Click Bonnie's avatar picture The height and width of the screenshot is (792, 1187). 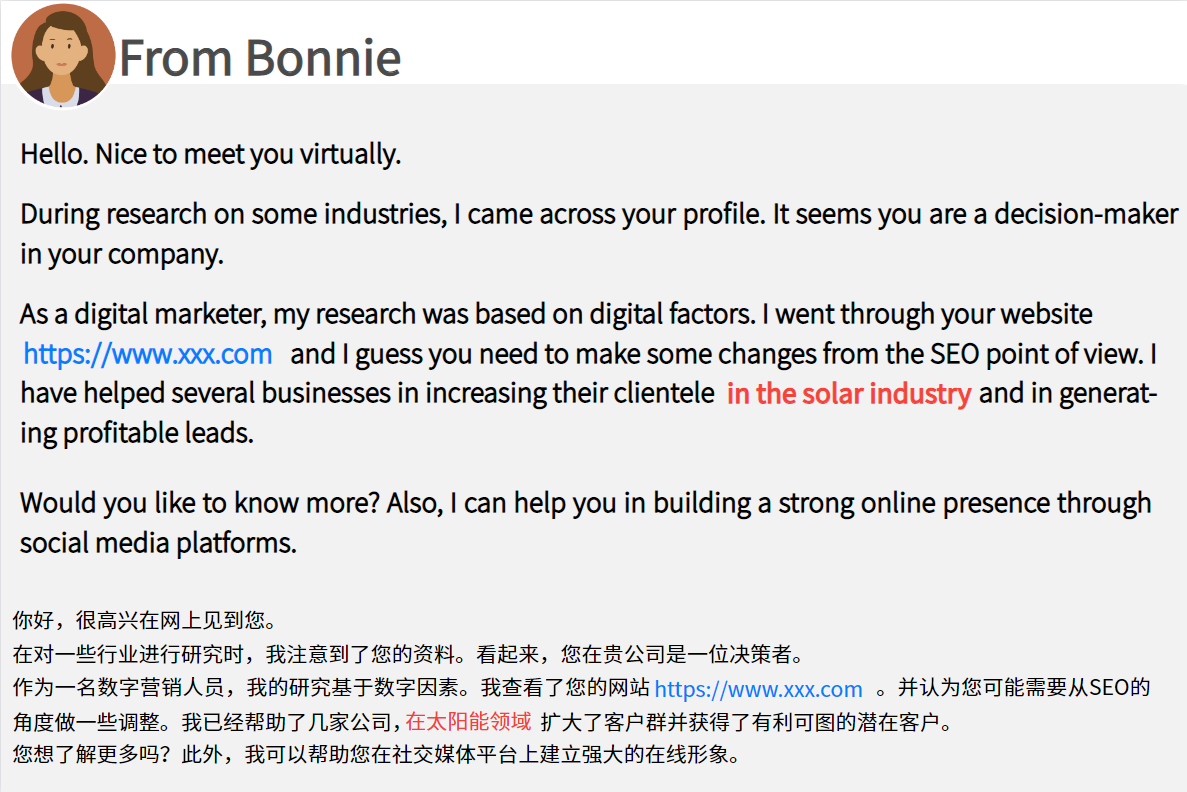click(x=63, y=56)
